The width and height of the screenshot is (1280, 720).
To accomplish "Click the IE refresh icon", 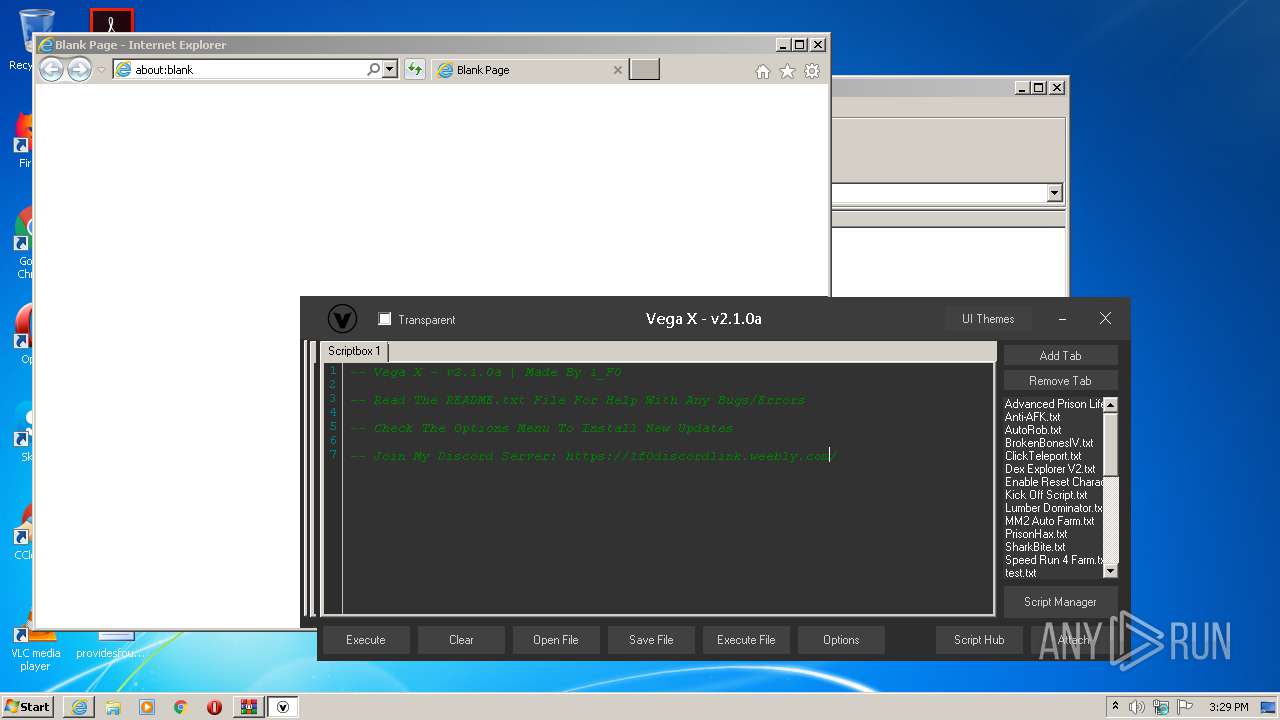I will click(x=415, y=69).
